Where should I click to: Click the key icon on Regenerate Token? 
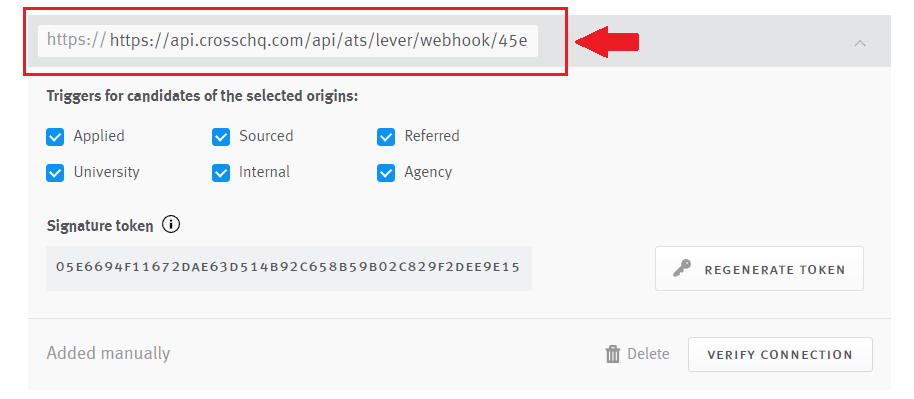pyautogui.click(x=681, y=268)
